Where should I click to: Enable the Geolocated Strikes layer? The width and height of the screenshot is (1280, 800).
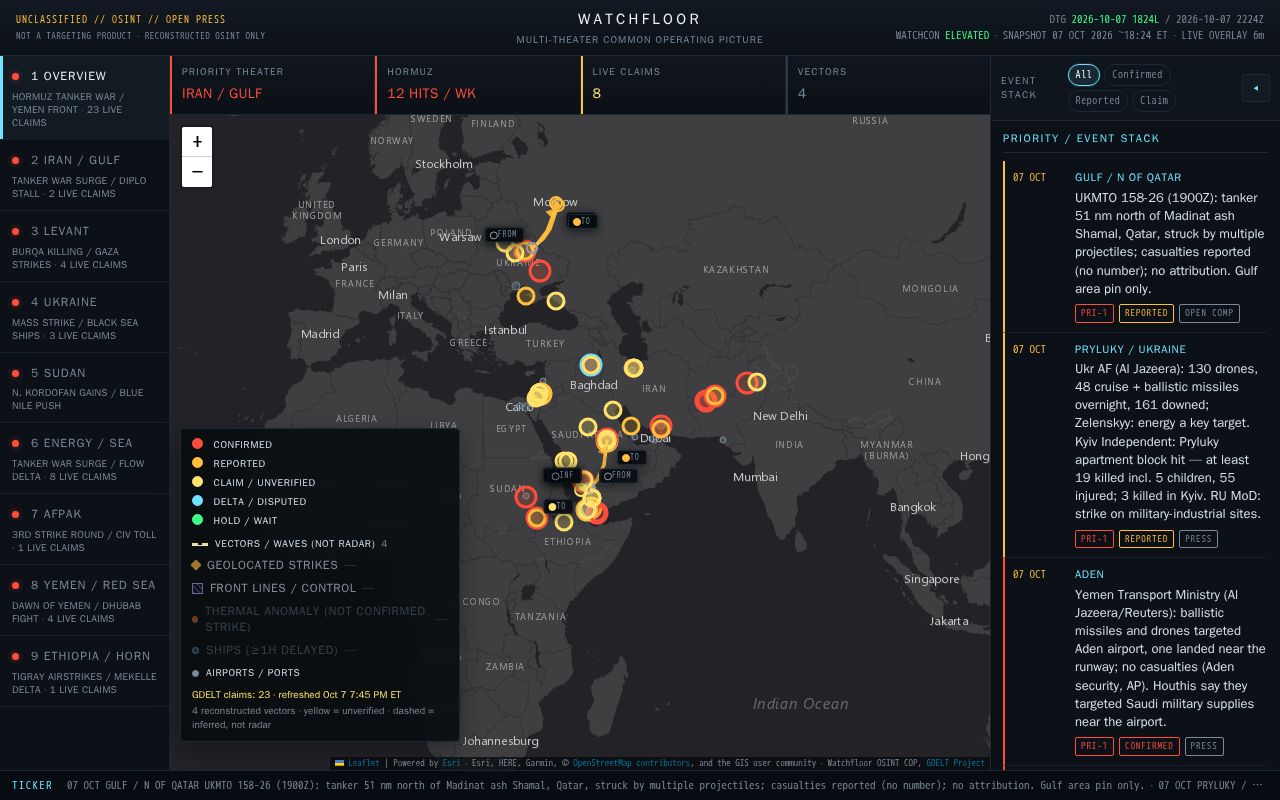tap(273, 565)
